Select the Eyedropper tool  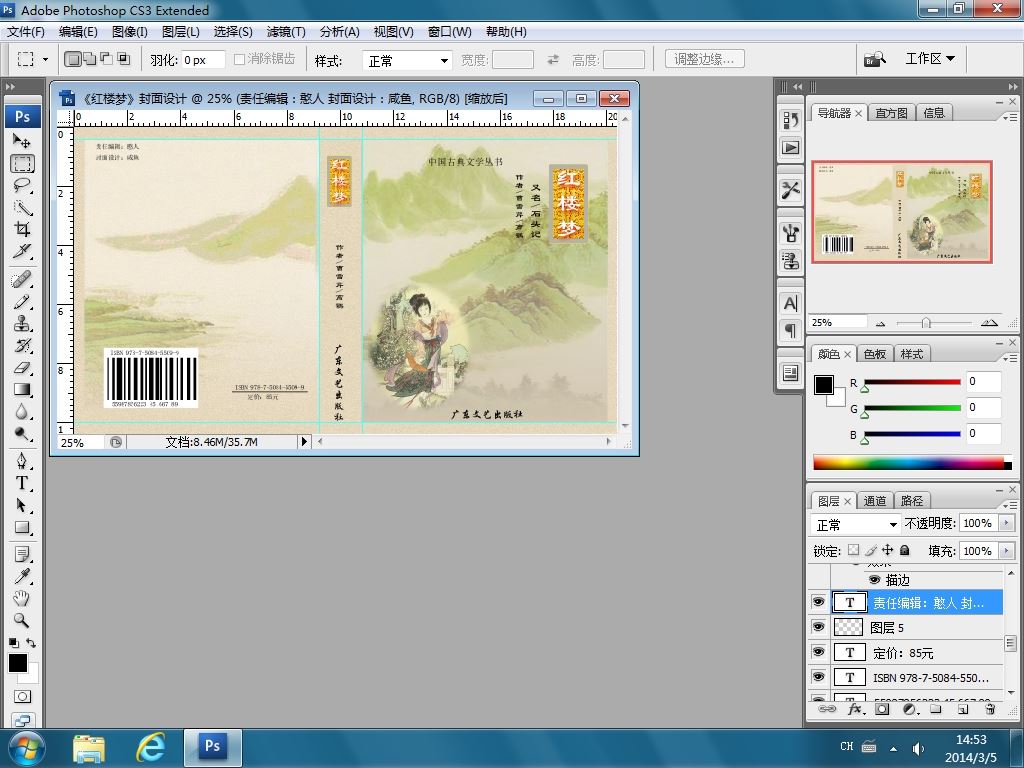point(22,577)
